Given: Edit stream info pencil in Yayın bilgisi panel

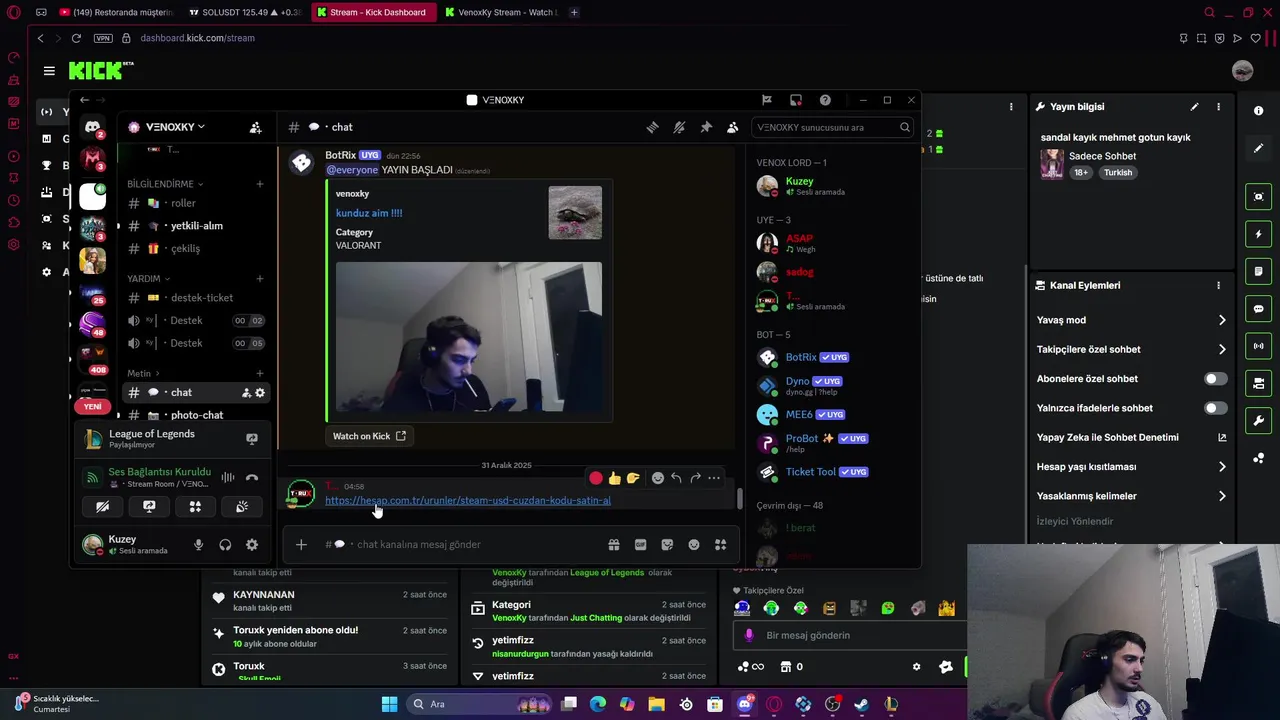Looking at the screenshot, I should click(1194, 107).
